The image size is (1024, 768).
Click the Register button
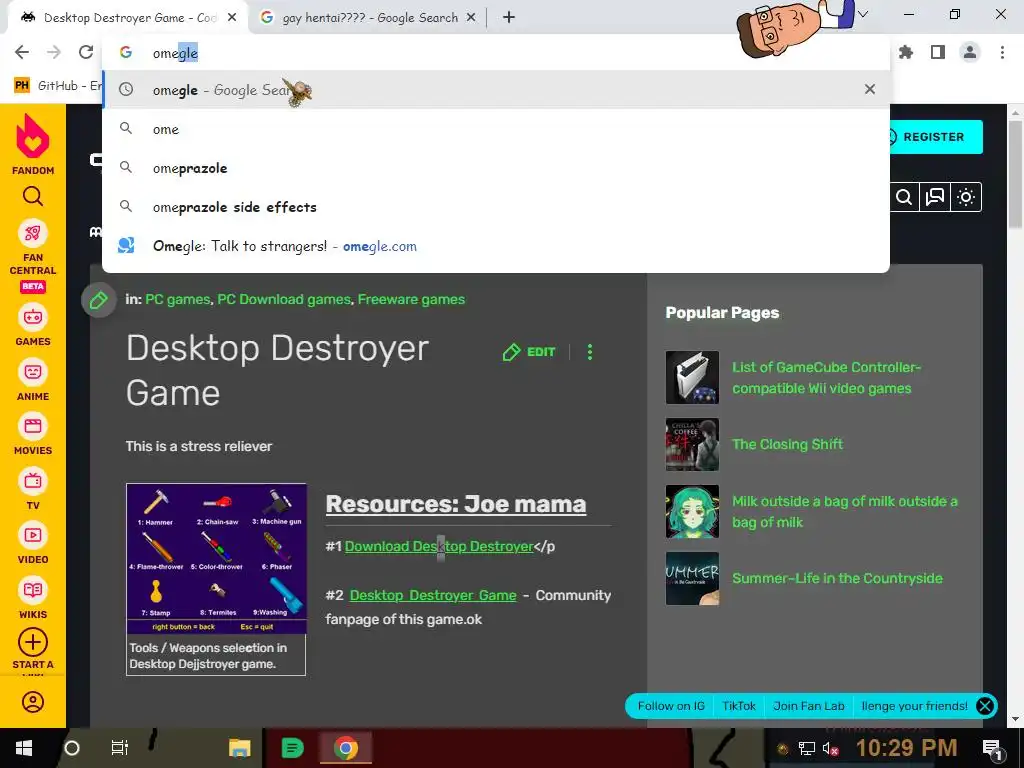point(933,137)
